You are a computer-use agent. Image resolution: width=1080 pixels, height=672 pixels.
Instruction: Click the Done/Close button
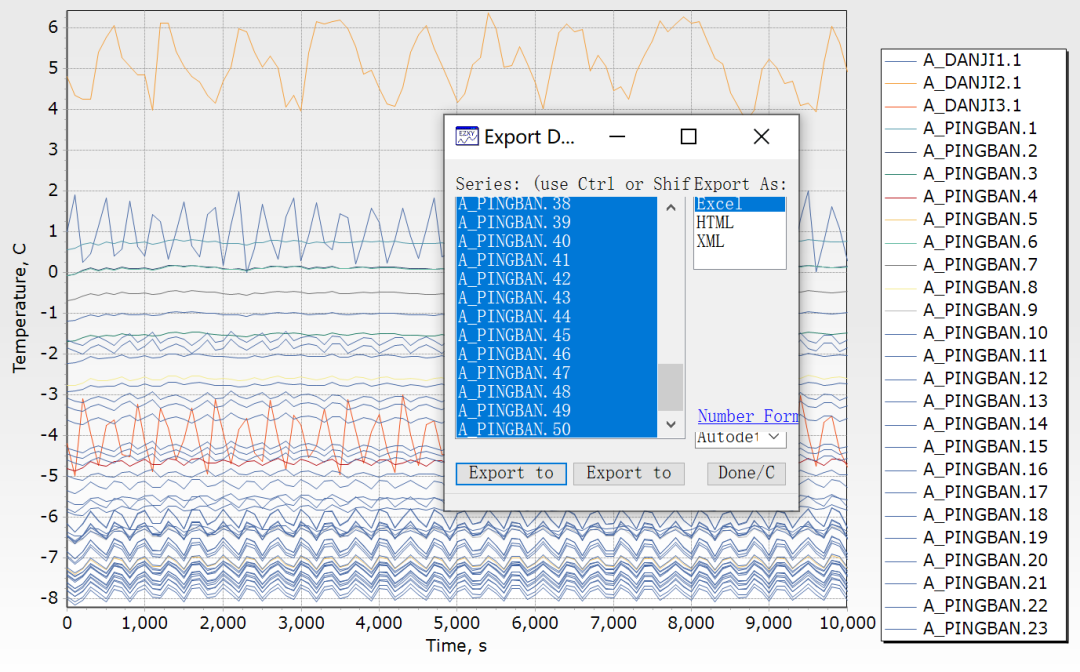pos(747,474)
